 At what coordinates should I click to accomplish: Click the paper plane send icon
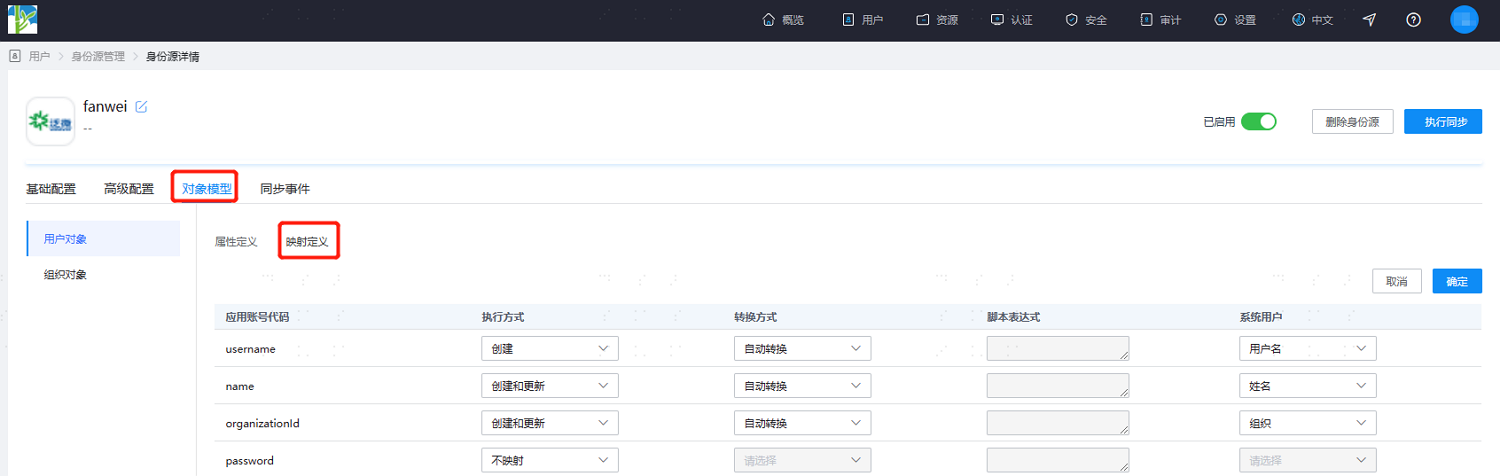point(1370,20)
